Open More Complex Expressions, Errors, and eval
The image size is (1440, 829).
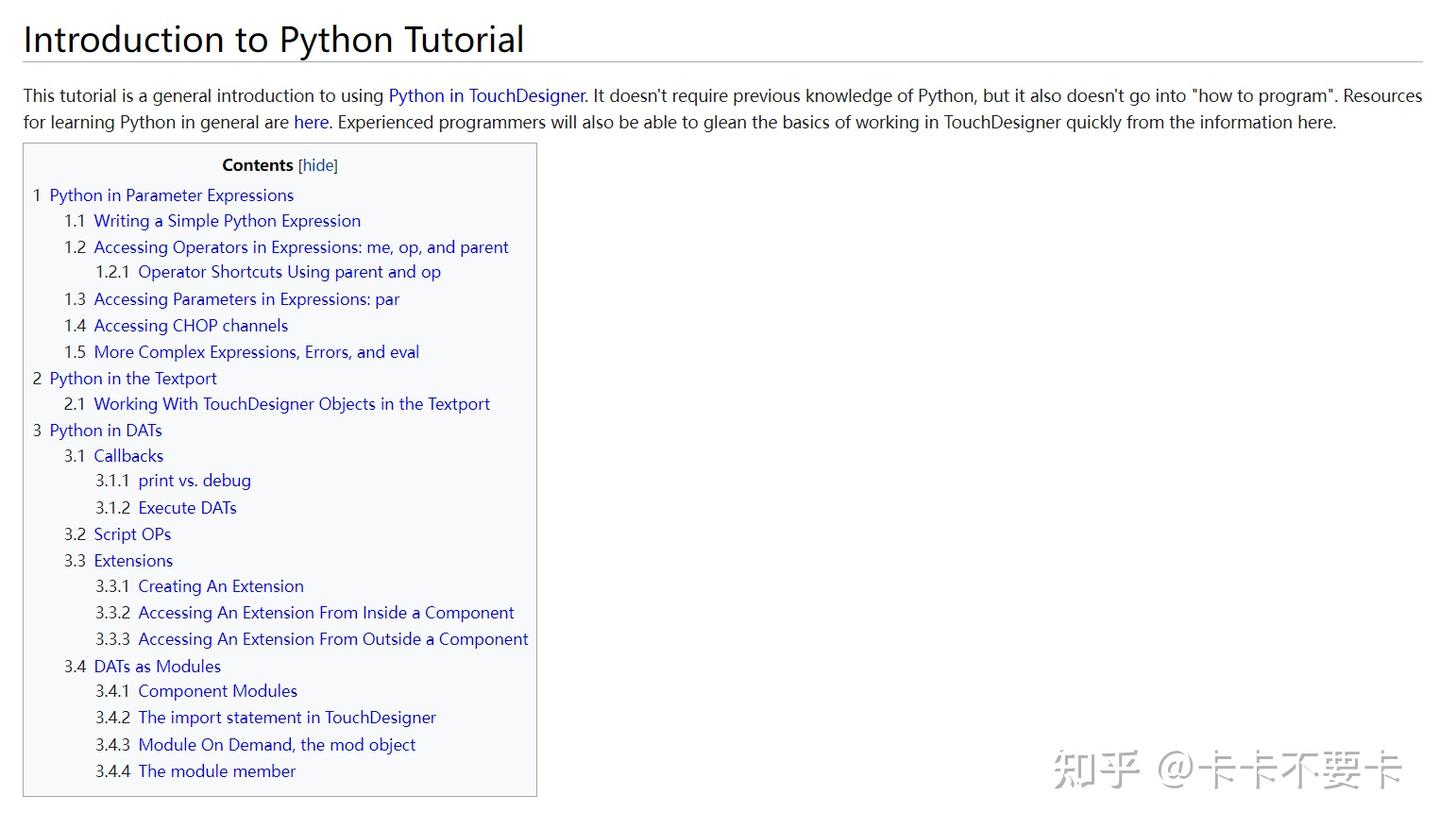(x=256, y=352)
